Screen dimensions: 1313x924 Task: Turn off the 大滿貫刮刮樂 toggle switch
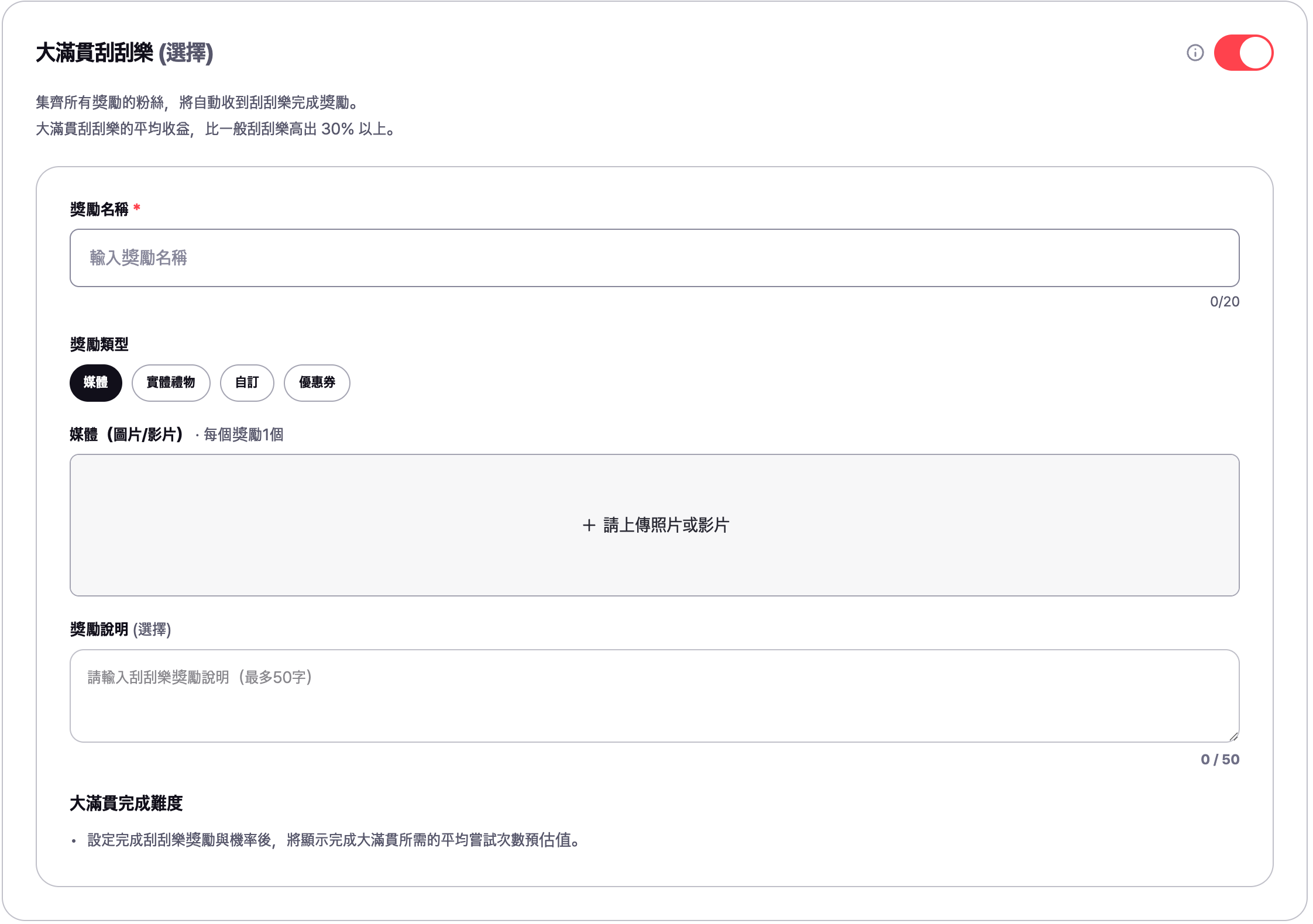pyautogui.click(x=1243, y=53)
